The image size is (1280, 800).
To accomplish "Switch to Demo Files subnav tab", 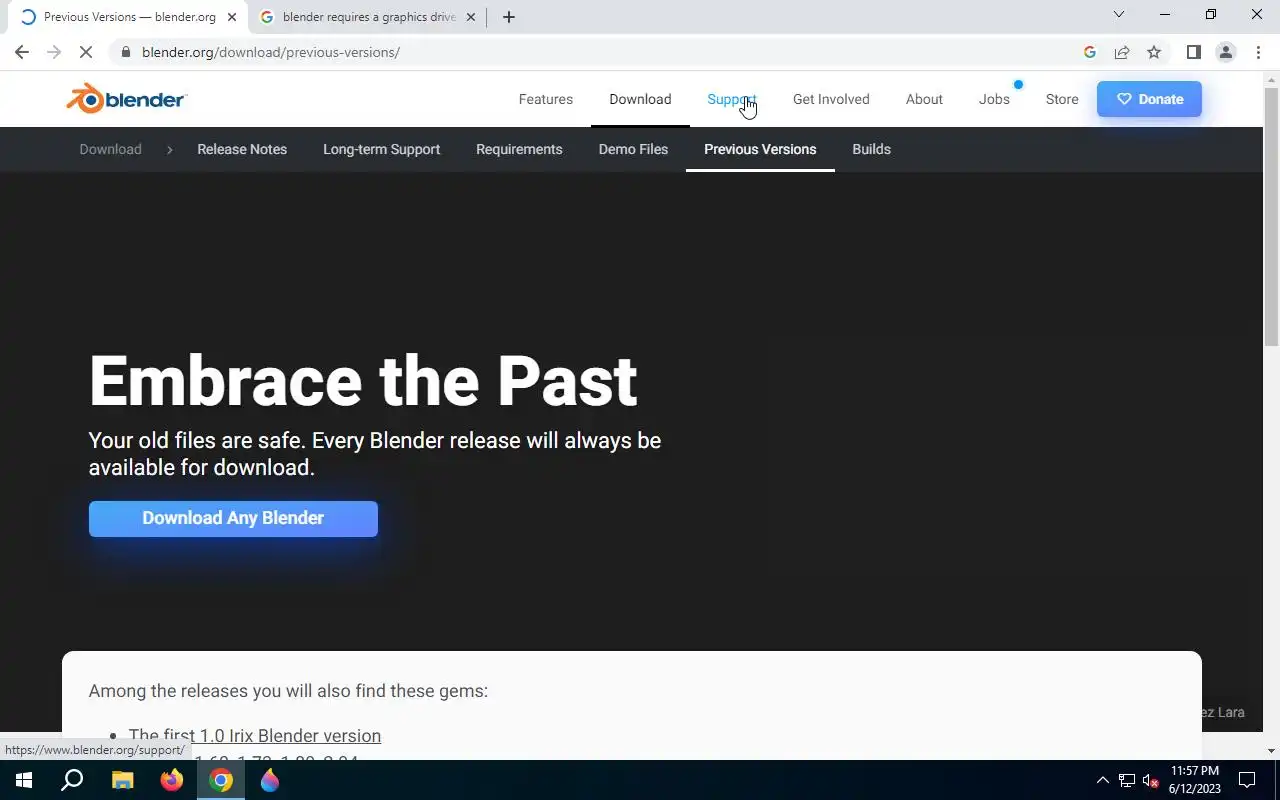I will (633, 149).
